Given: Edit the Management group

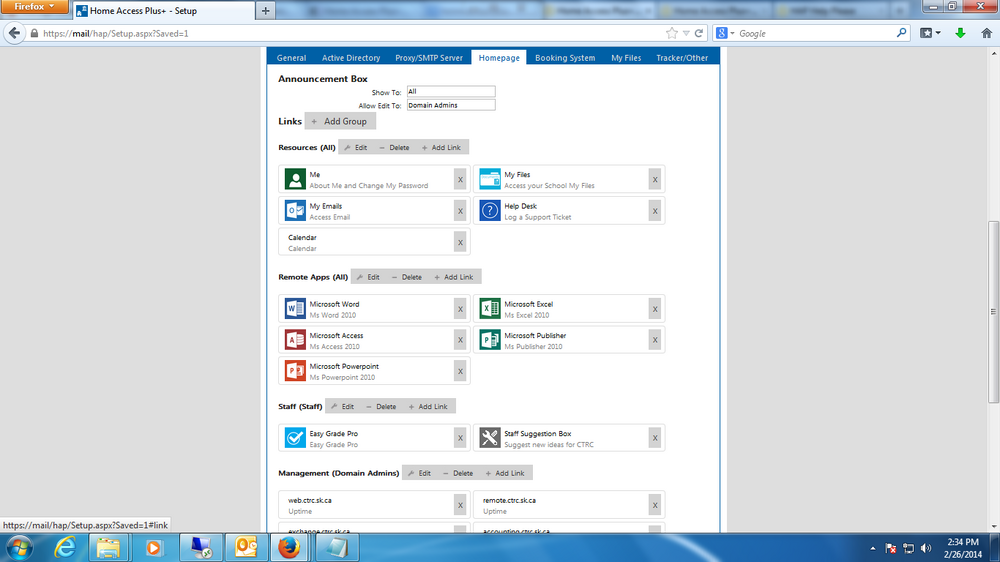Looking at the screenshot, I should point(420,473).
